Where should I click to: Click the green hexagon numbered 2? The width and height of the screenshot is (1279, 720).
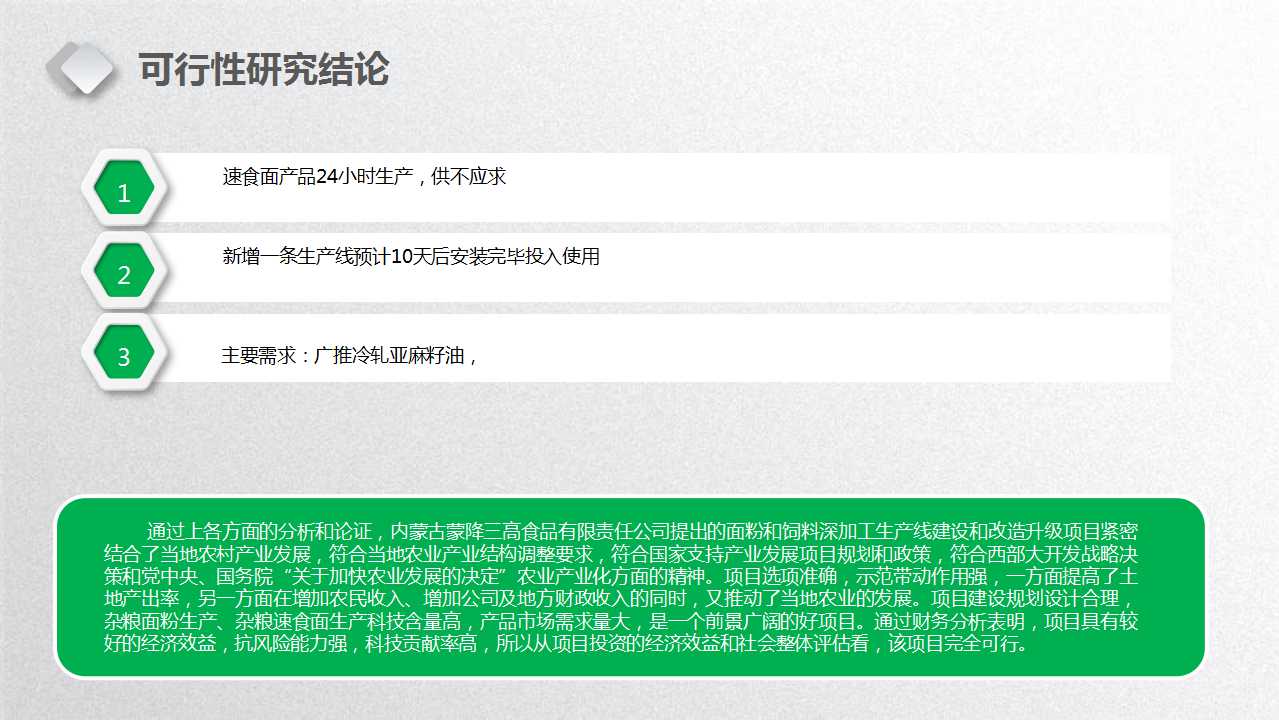(124, 270)
